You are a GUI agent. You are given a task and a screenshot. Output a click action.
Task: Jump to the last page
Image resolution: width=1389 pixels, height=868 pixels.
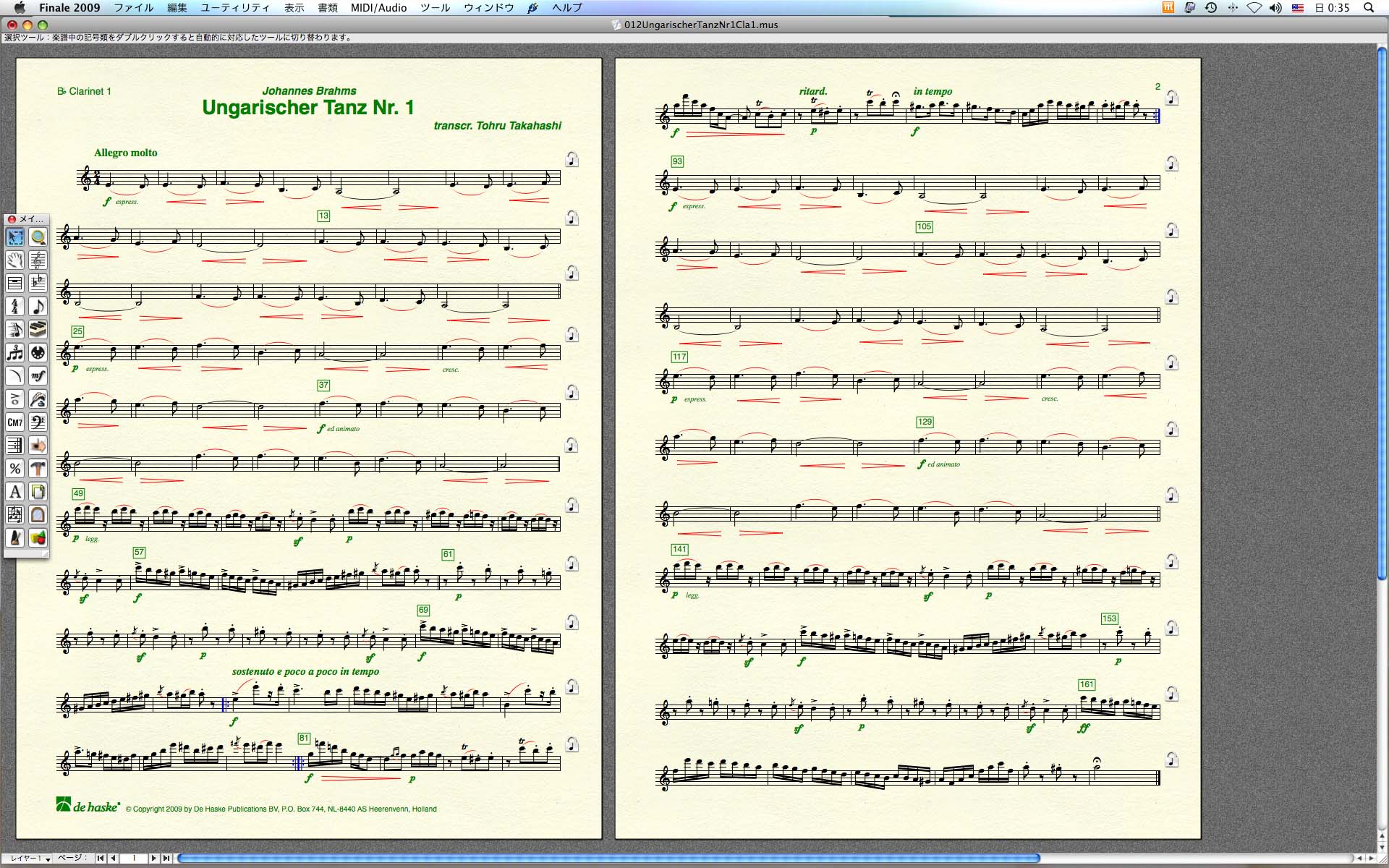click(166, 858)
